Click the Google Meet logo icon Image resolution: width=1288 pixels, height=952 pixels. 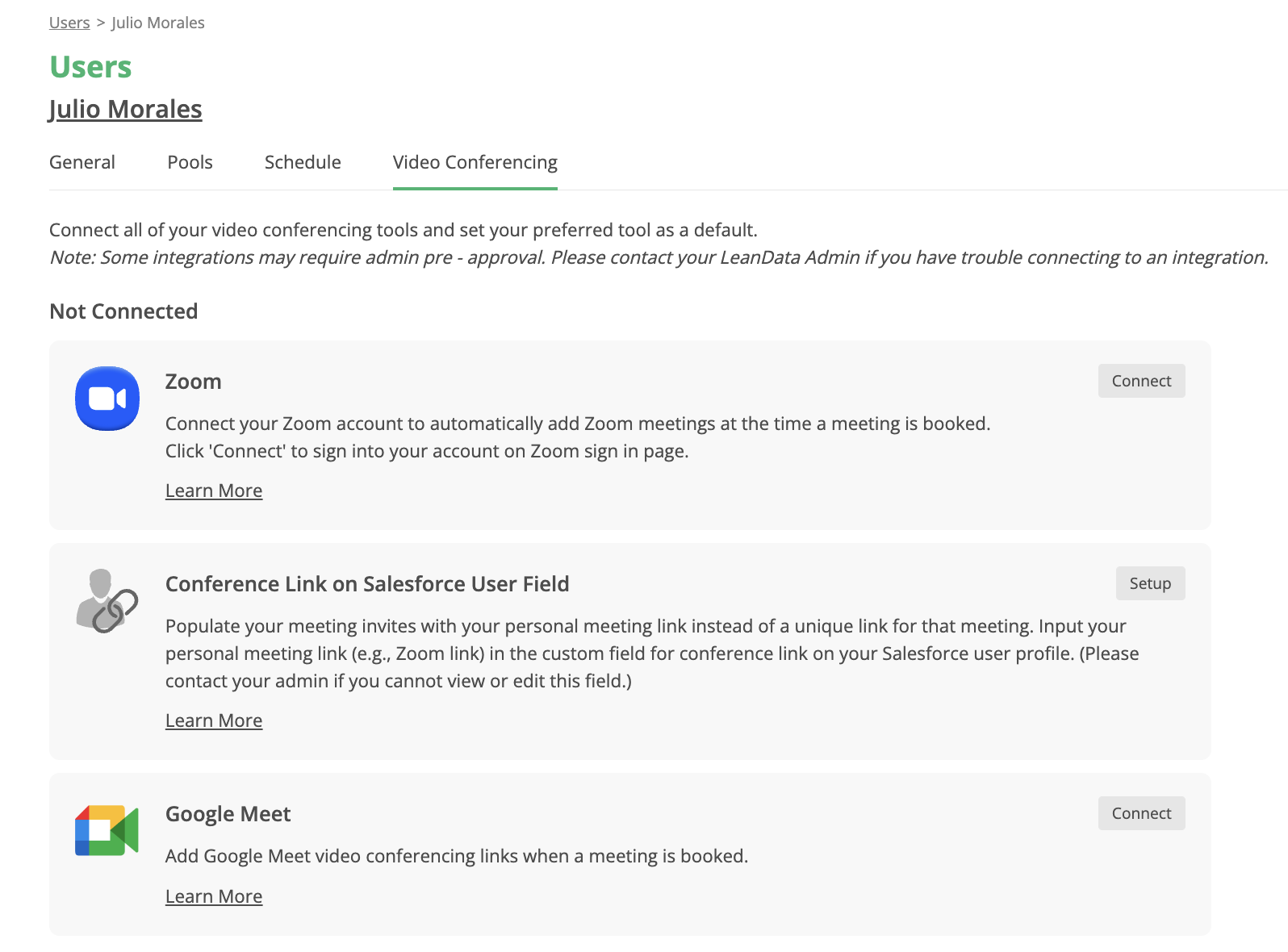(107, 830)
